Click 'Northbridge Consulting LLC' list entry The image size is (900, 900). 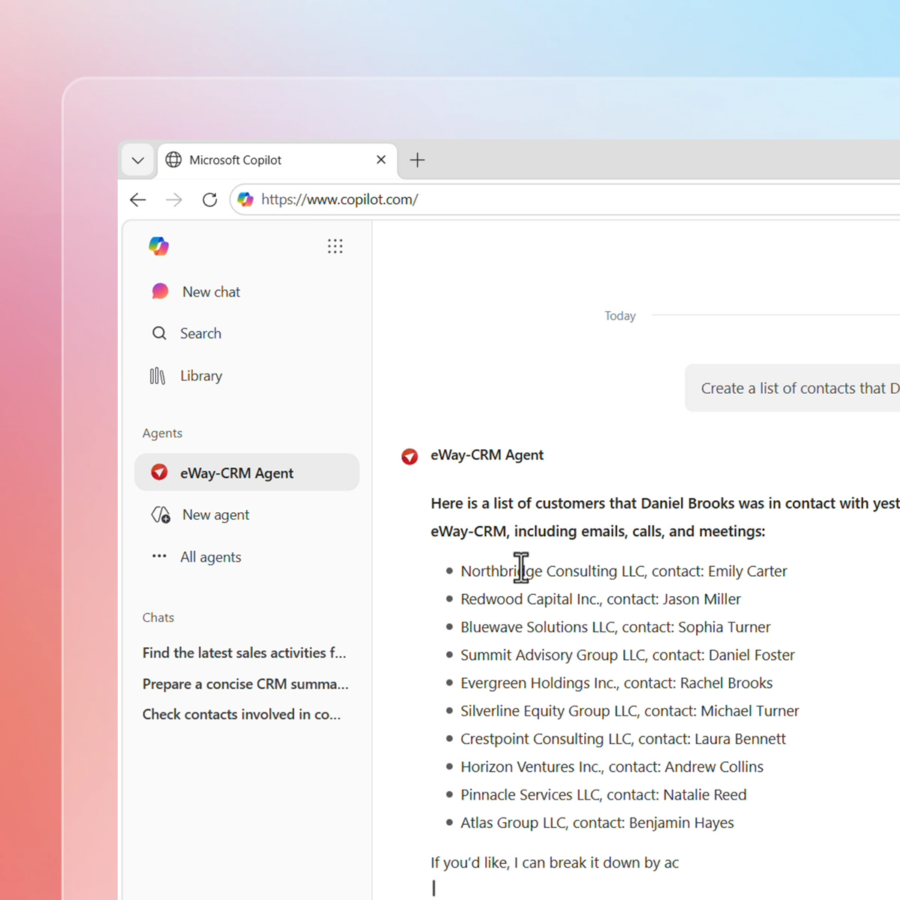624,571
